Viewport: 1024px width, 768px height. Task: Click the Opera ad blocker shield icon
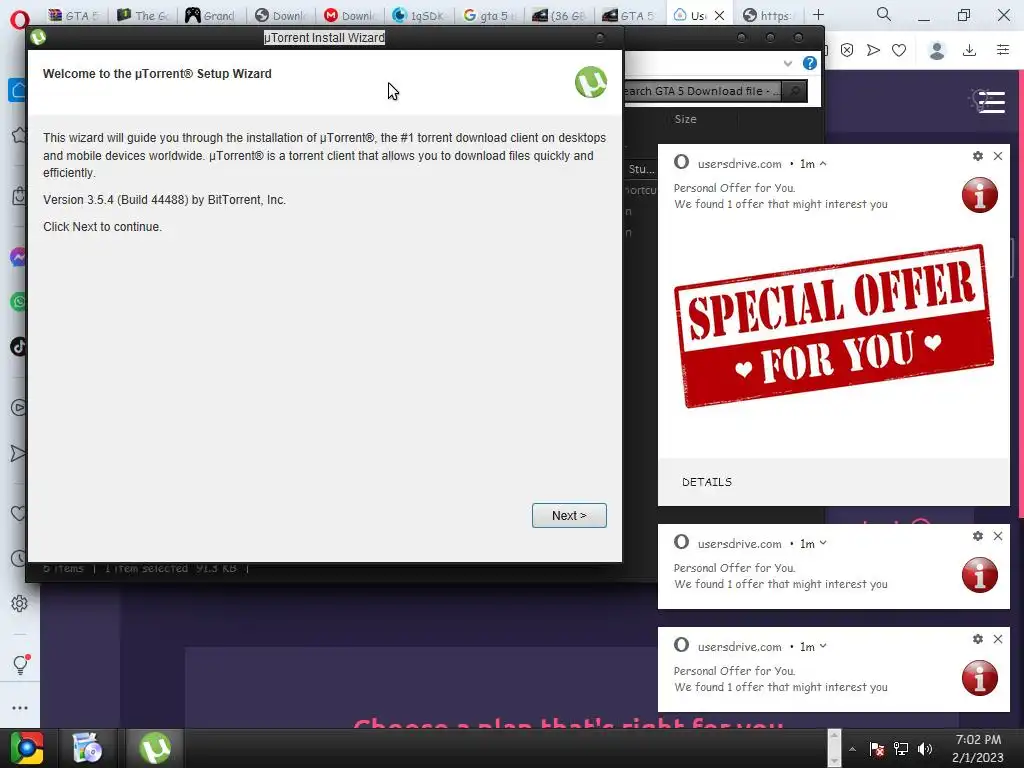(x=846, y=50)
